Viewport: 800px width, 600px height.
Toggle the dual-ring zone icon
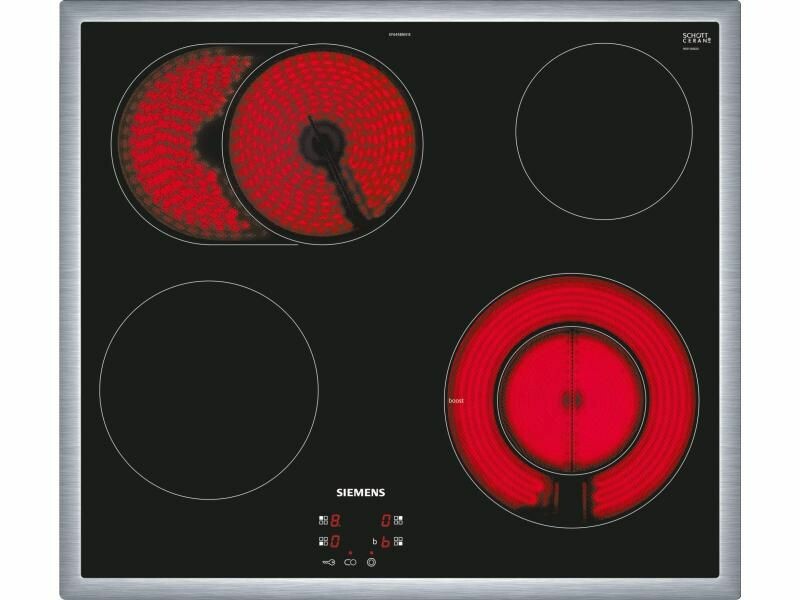tap(372, 563)
